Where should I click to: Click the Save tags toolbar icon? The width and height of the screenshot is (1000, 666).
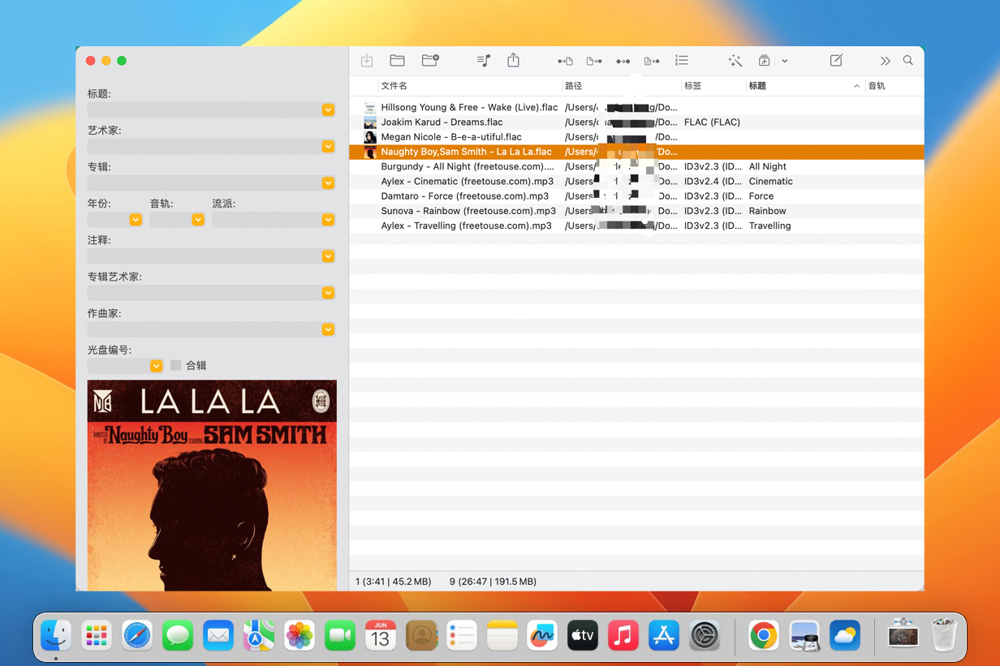367,61
